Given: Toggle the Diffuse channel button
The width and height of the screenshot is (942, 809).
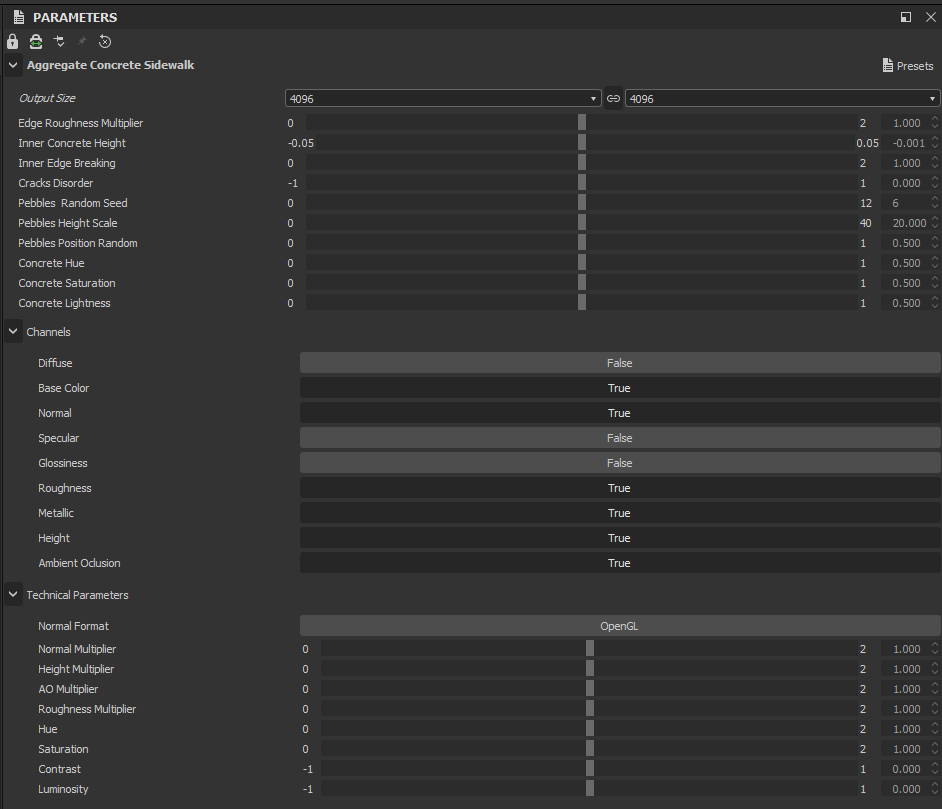Looking at the screenshot, I should coord(619,363).
